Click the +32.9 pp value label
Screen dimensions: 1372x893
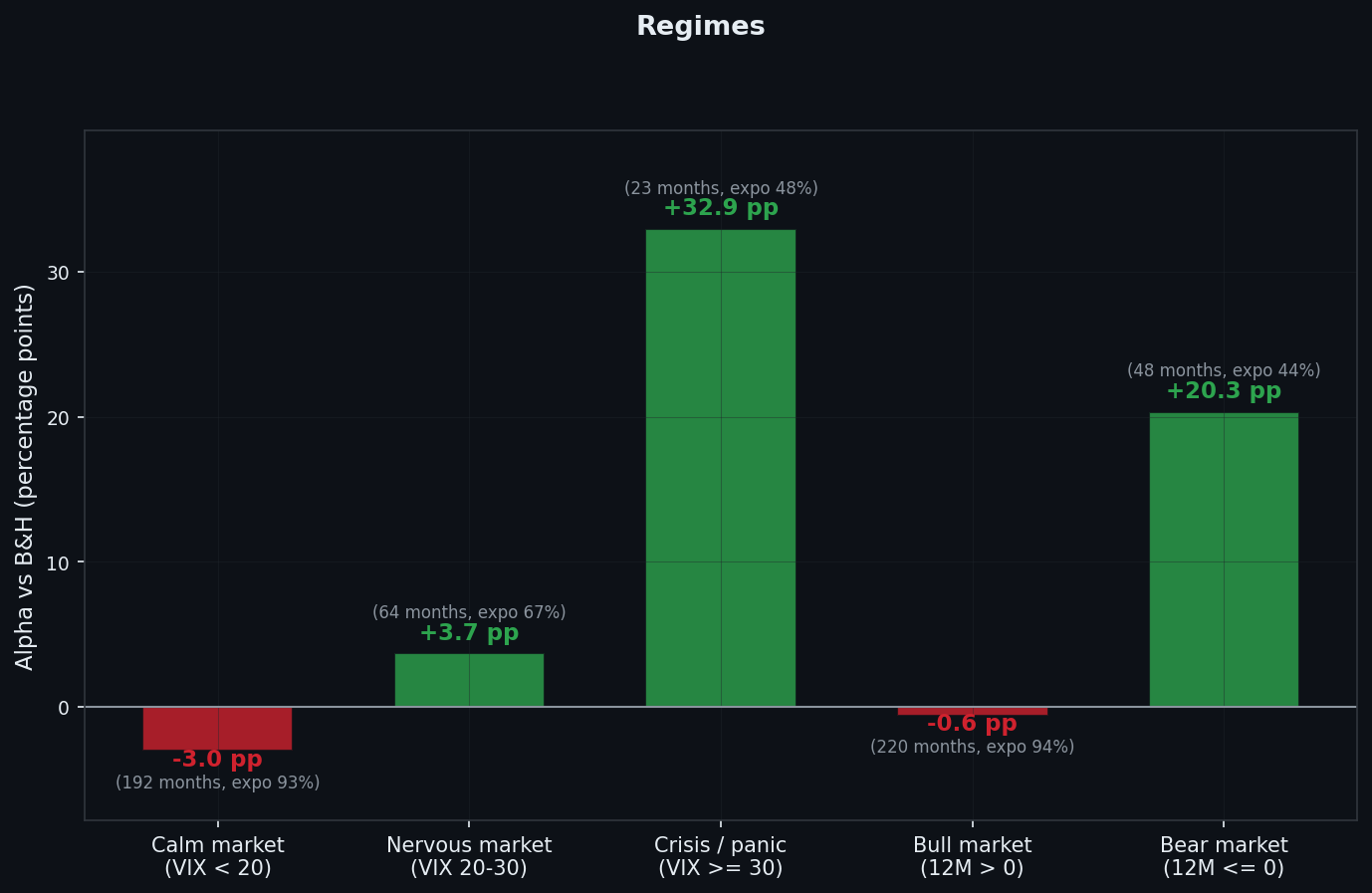point(720,208)
